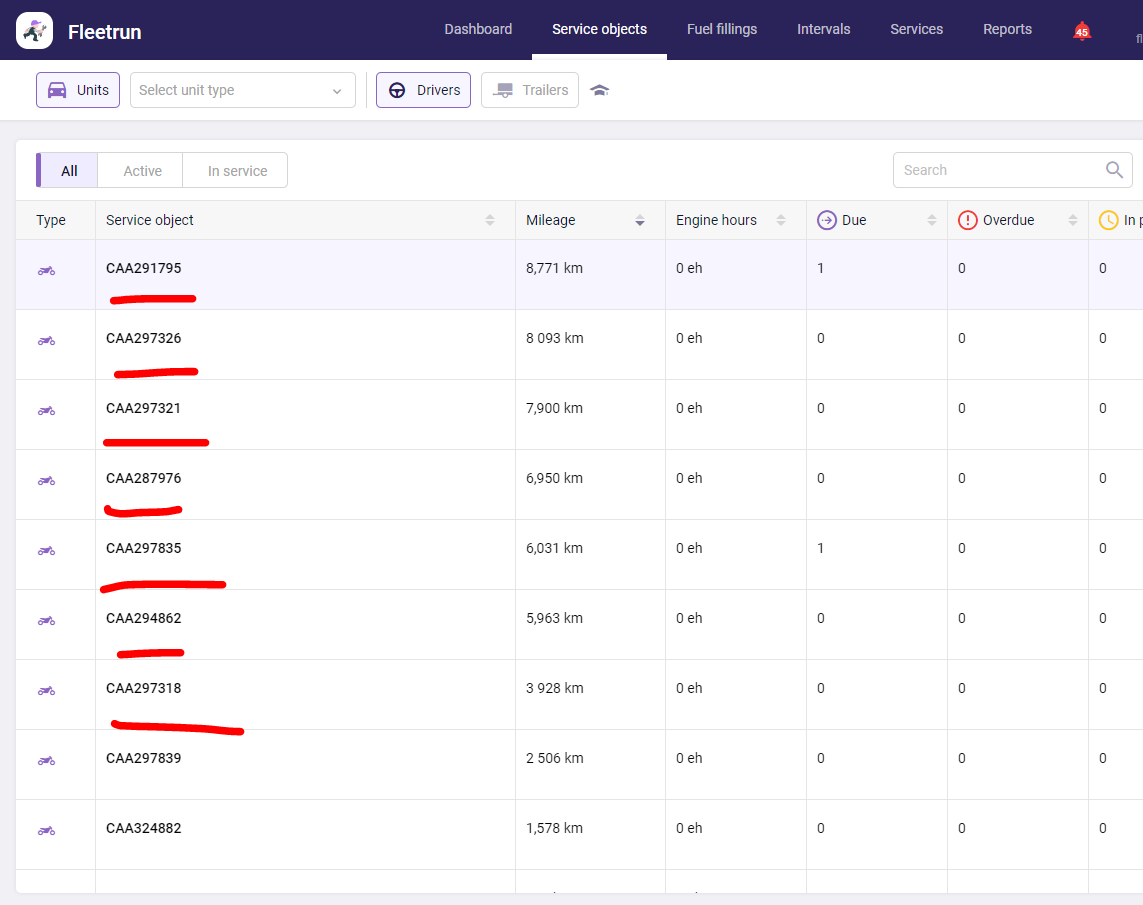1143x905 pixels.
Task: Toggle the Trailers filter button
Action: [530, 90]
